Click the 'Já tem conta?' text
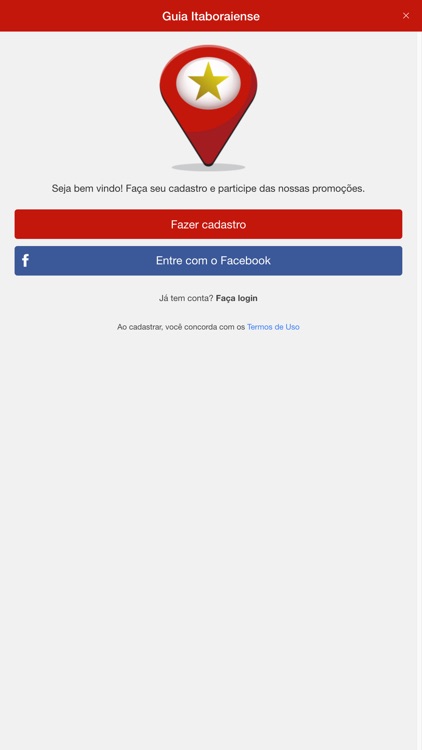The height and width of the screenshot is (750, 422). 186,298
